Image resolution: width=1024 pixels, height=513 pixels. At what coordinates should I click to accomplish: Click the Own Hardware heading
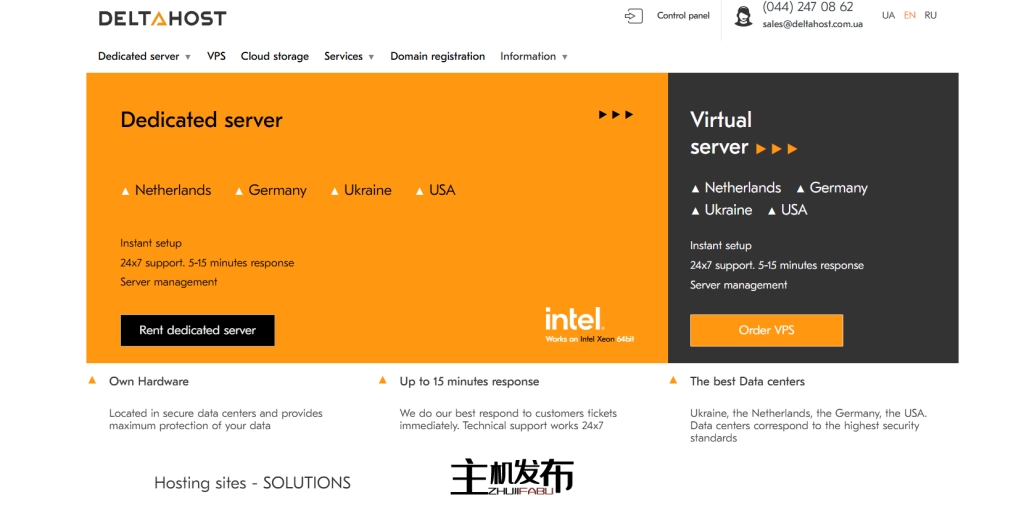point(149,382)
